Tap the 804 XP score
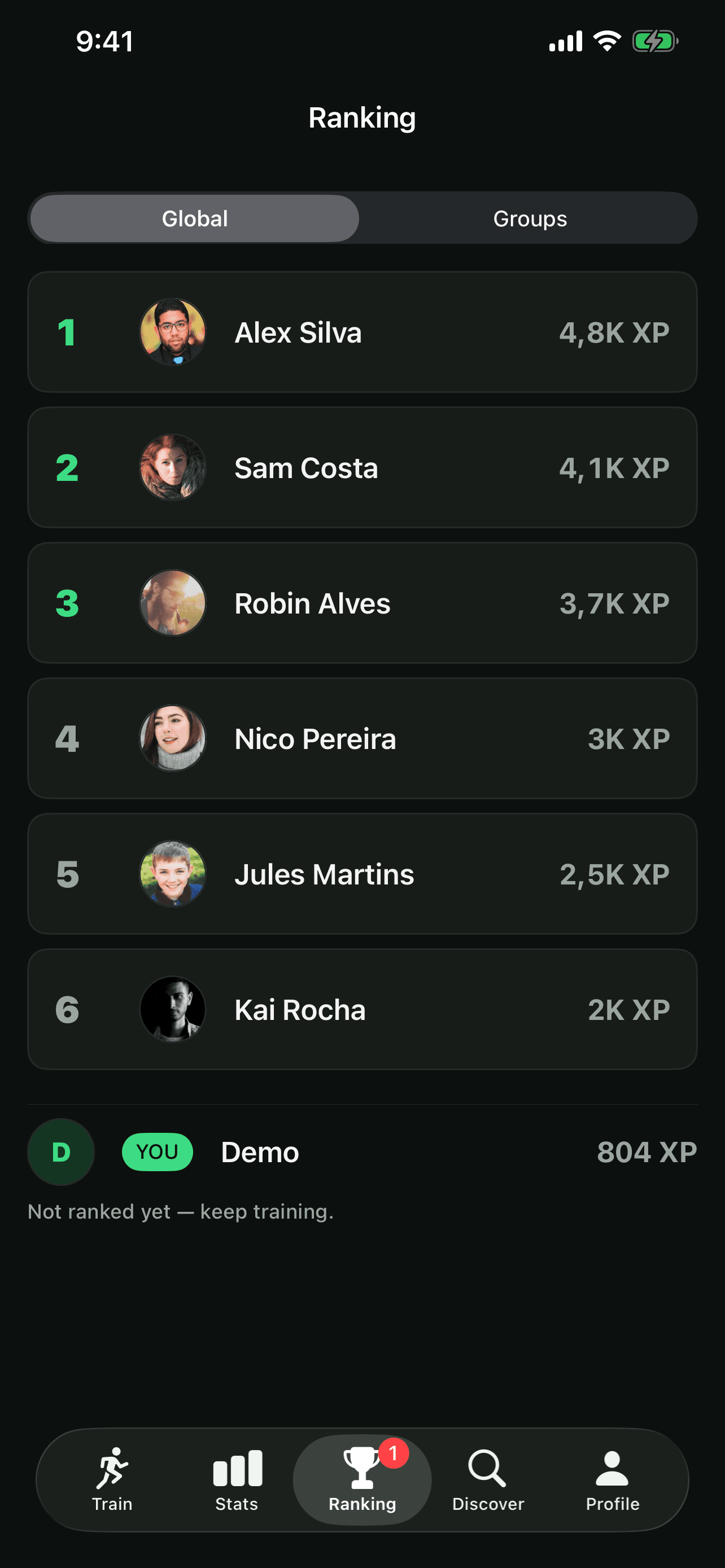Screen dimensions: 725x1568 pos(647,1151)
